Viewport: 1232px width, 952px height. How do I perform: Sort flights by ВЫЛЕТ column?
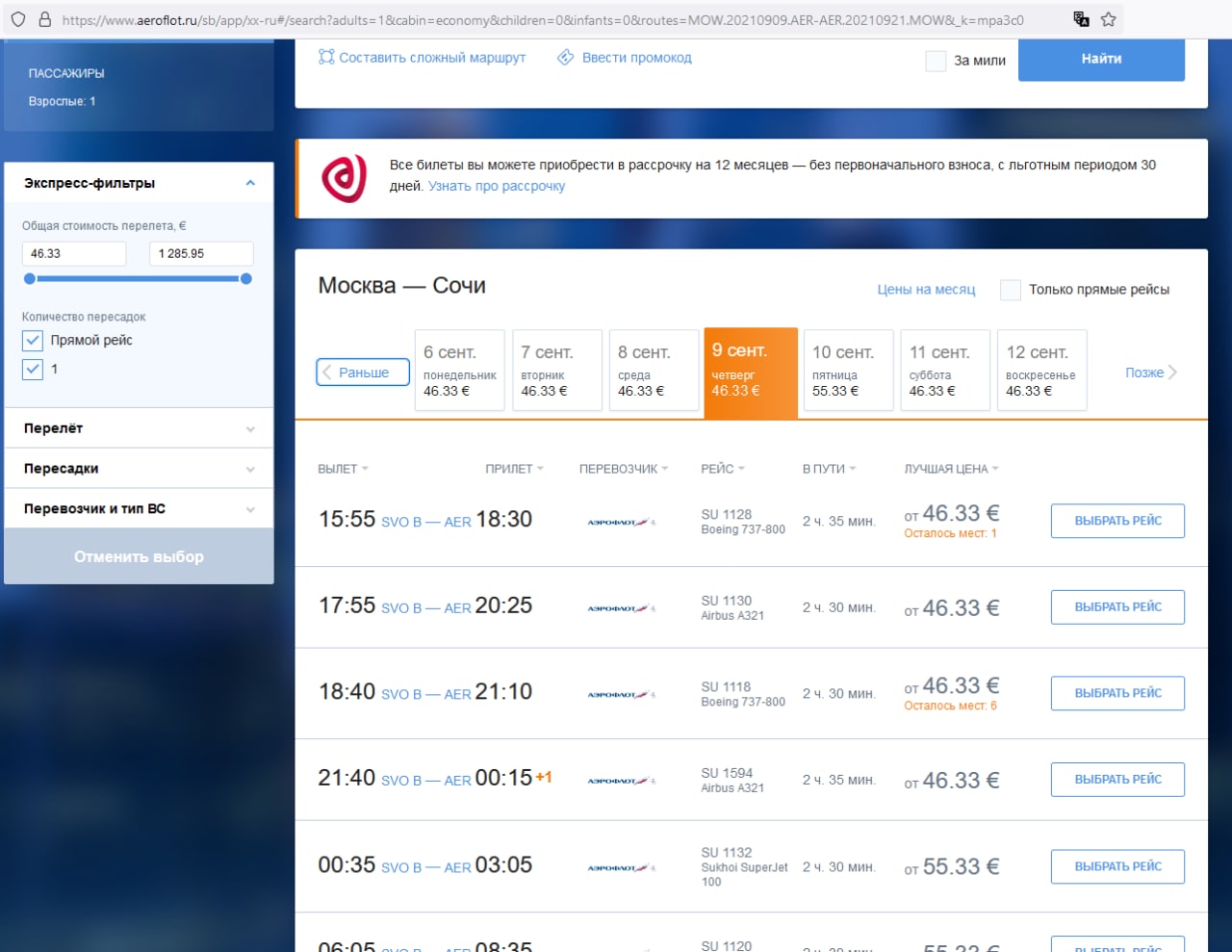coord(343,469)
